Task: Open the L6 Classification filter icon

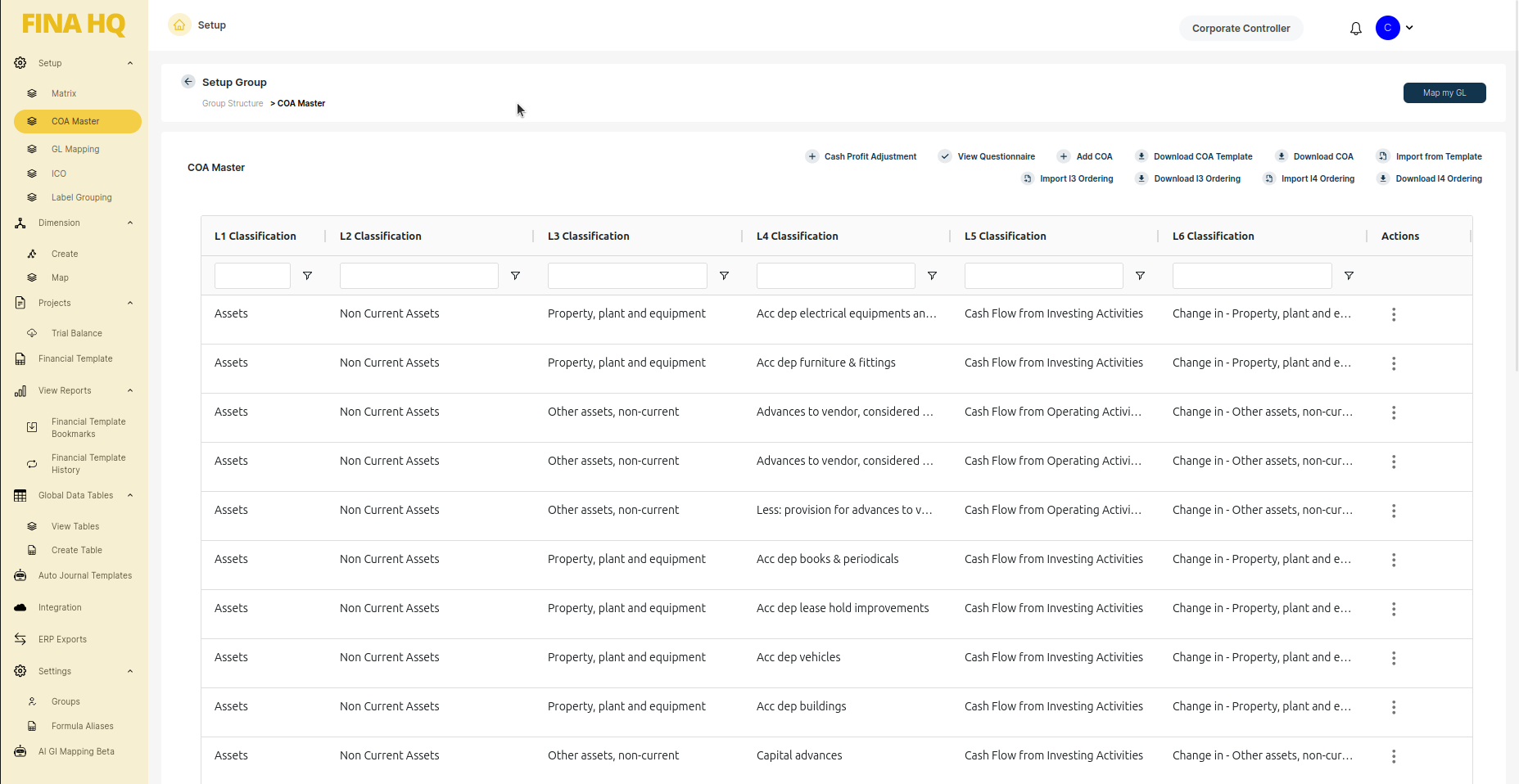Action: tap(1349, 276)
